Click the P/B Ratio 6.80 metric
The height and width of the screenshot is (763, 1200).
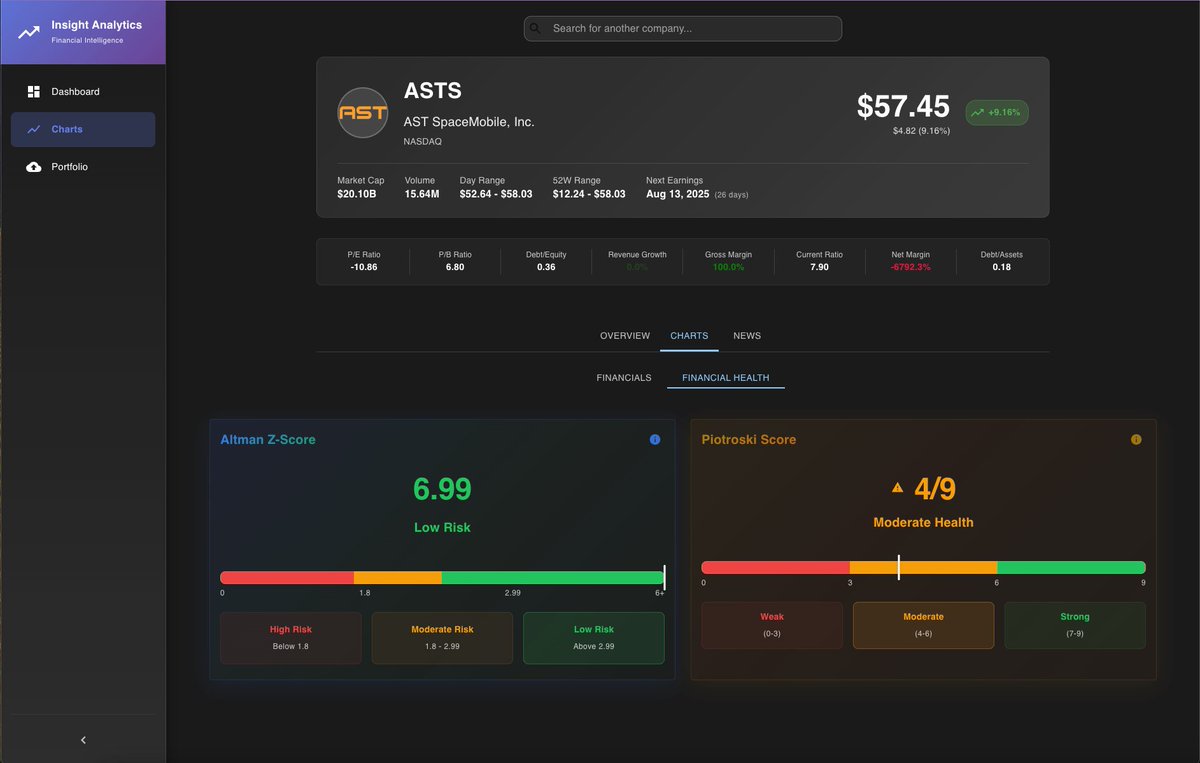[455, 261]
